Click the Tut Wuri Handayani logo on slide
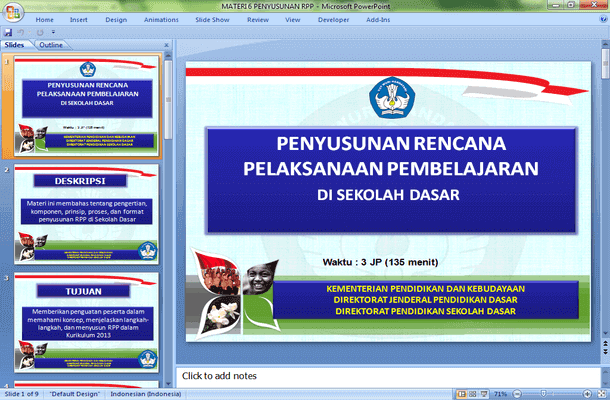Screen dimensions: 610x400 tap(392, 98)
